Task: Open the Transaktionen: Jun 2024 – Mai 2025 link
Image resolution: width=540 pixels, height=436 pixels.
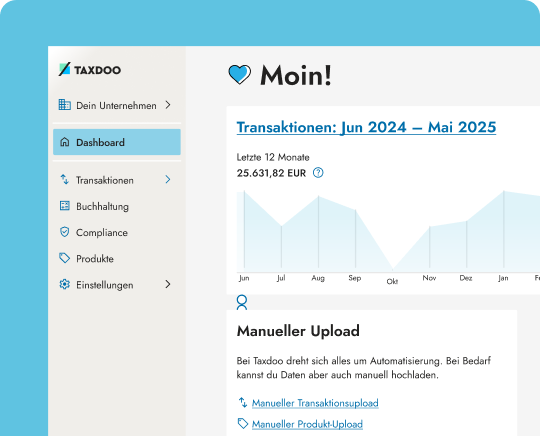Action: 366,127
